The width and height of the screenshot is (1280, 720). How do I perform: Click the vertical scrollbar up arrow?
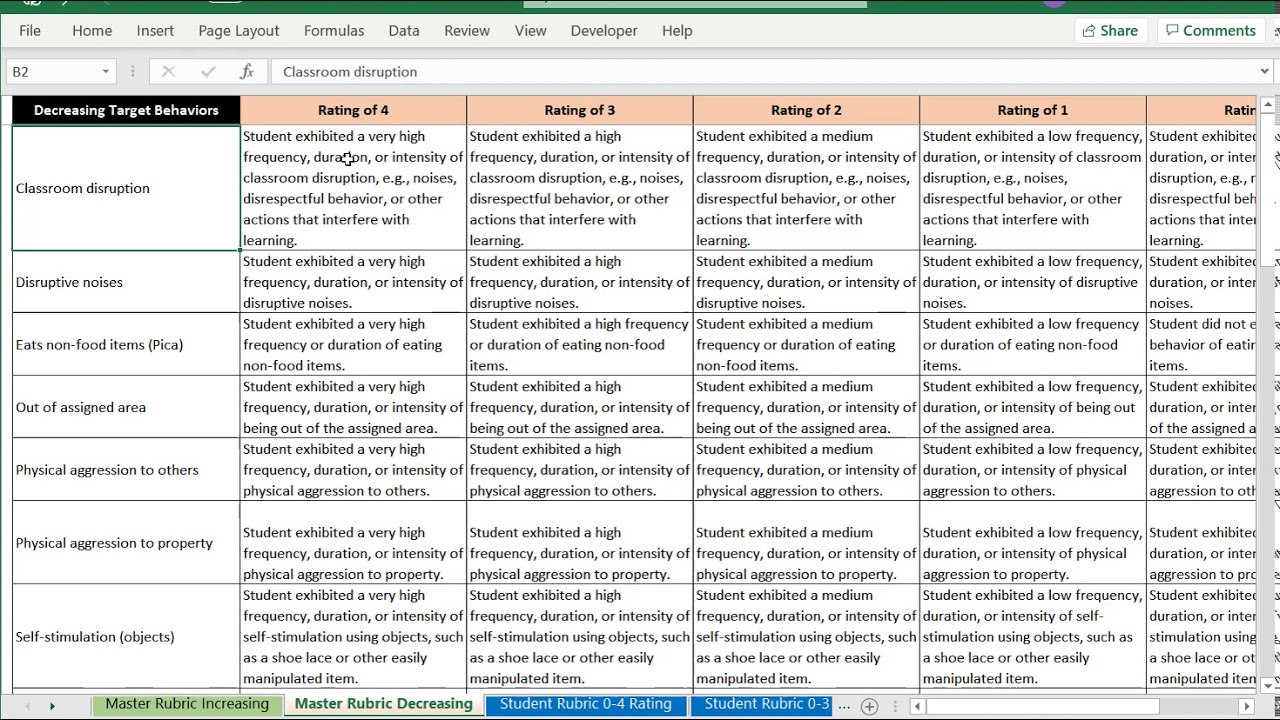click(1268, 104)
